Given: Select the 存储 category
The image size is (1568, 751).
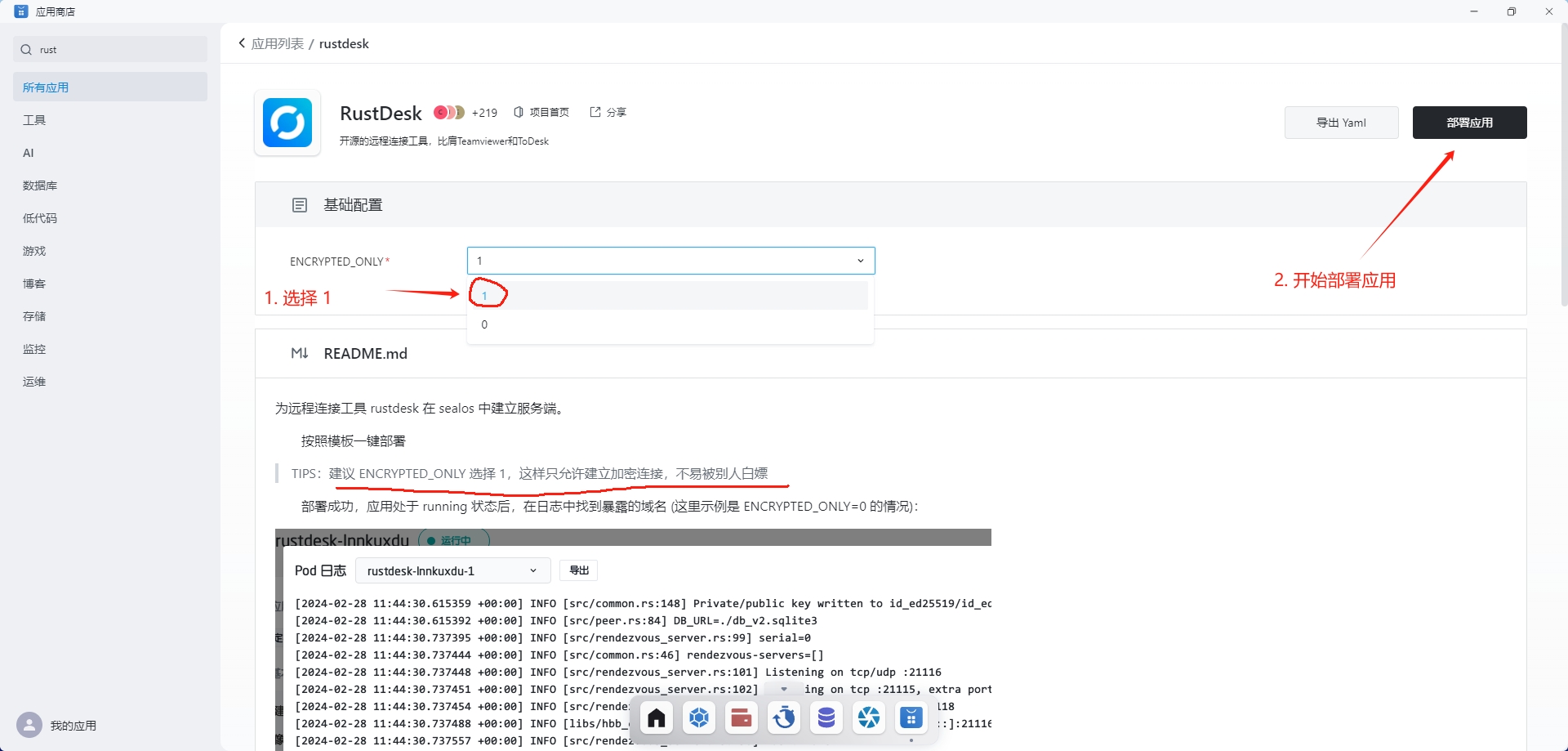Looking at the screenshot, I should (x=110, y=316).
